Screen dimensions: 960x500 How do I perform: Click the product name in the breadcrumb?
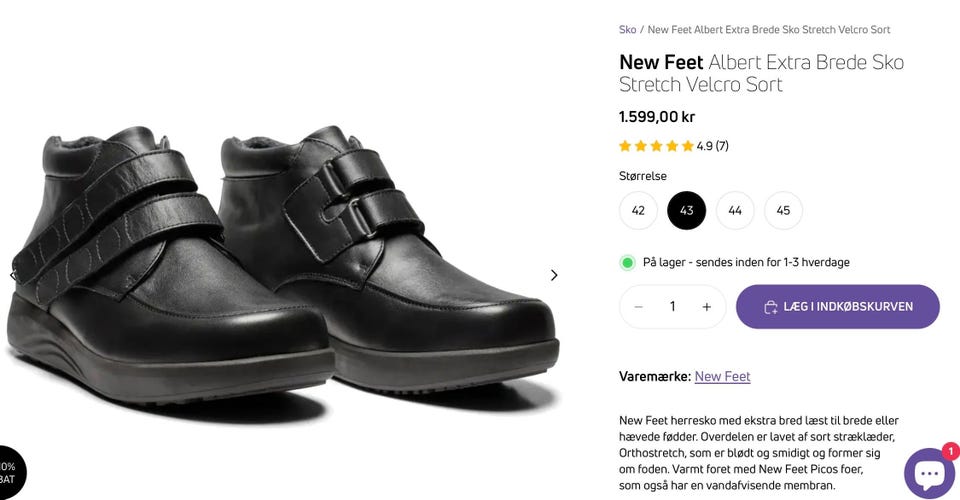(768, 30)
